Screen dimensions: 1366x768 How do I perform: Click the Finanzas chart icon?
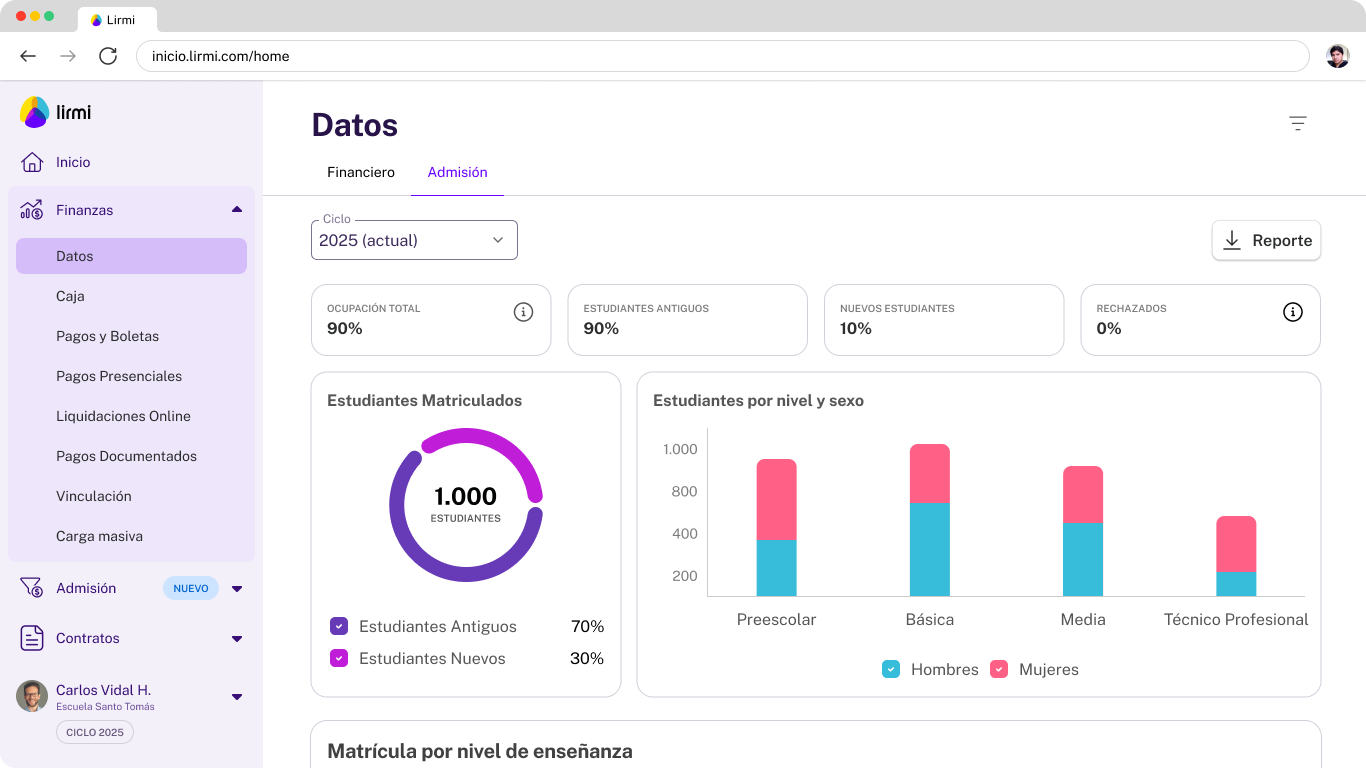point(32,210)
